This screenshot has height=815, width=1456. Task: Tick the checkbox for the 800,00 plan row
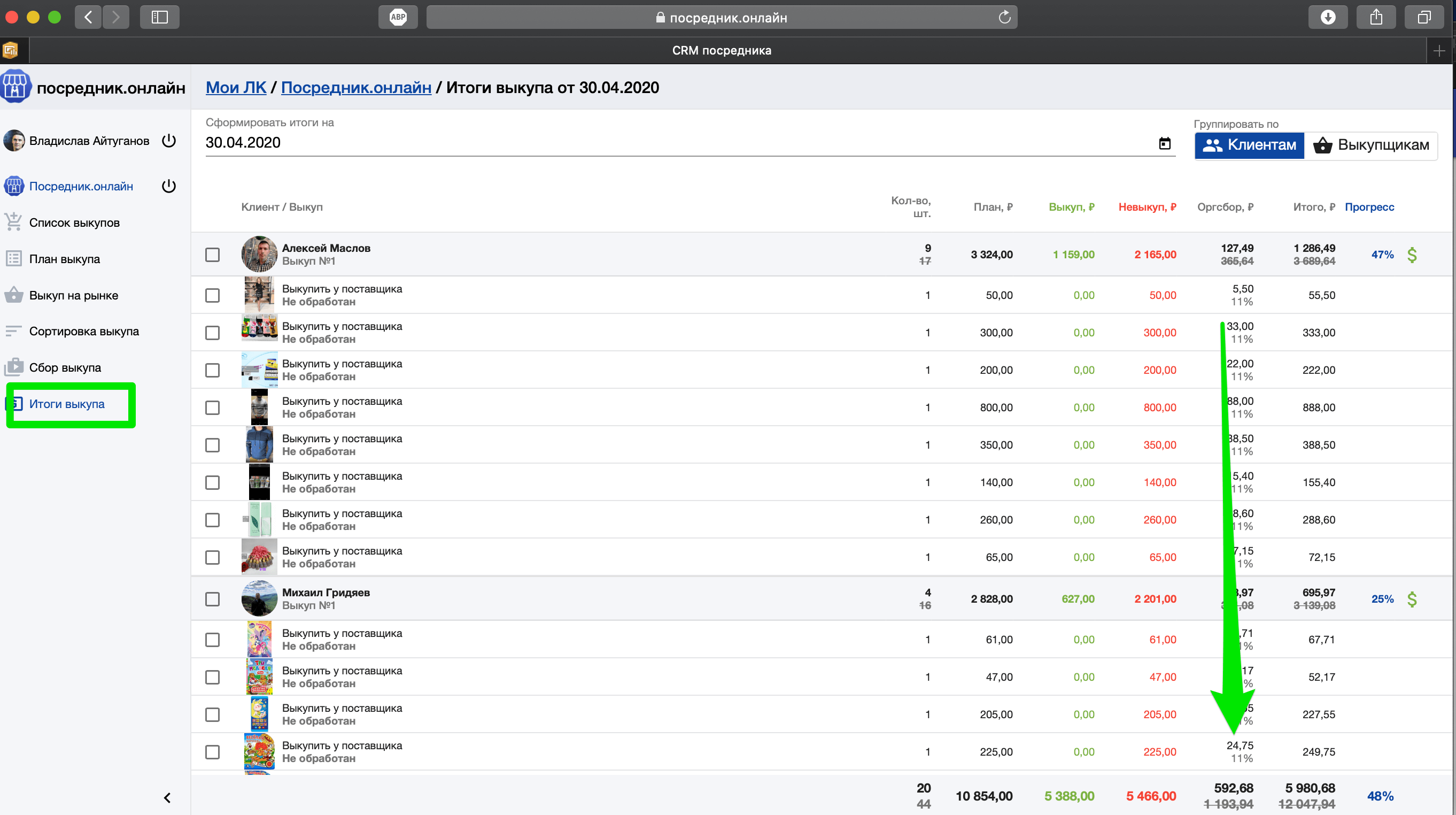(213, 408)
